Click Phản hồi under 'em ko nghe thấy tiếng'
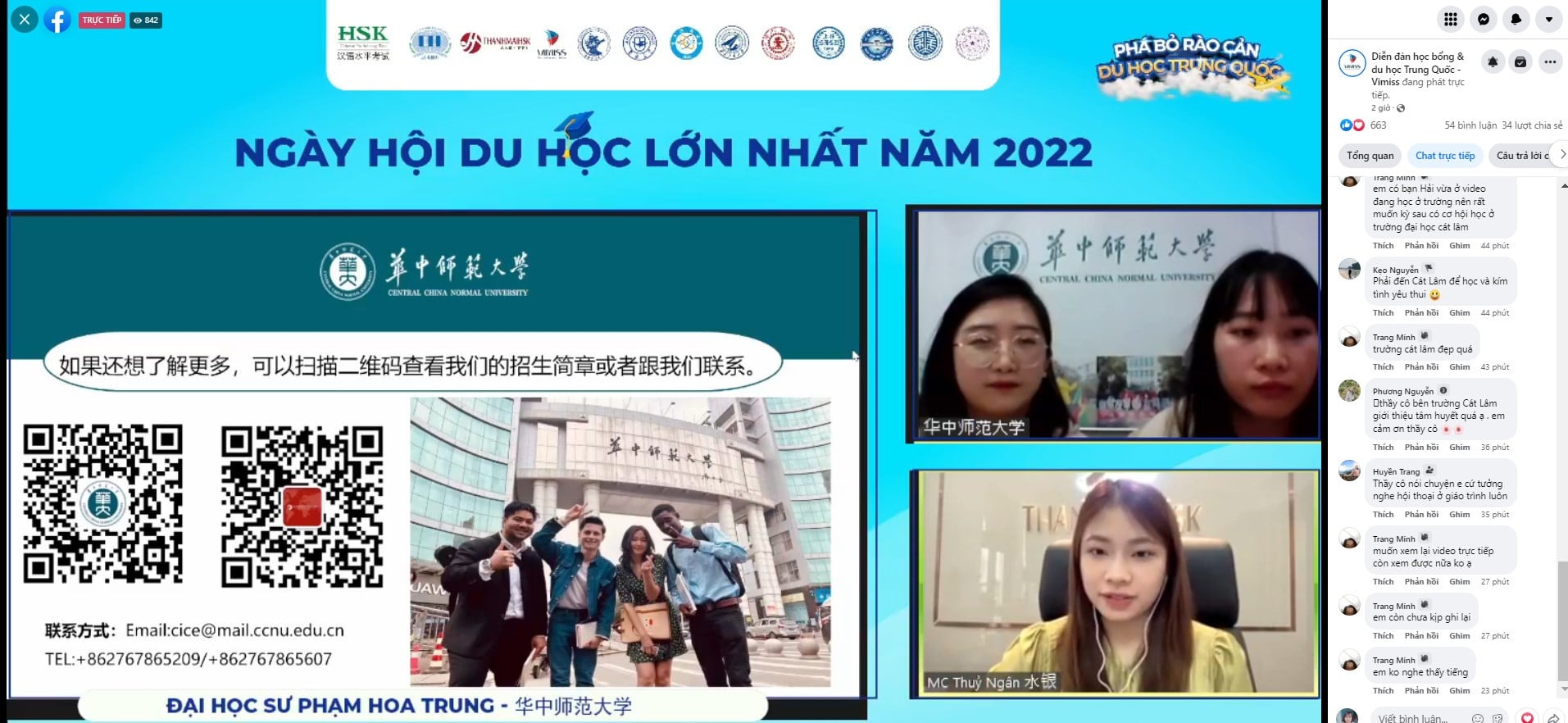This screenshot has width=1568, height=723. coord(1421,691)
